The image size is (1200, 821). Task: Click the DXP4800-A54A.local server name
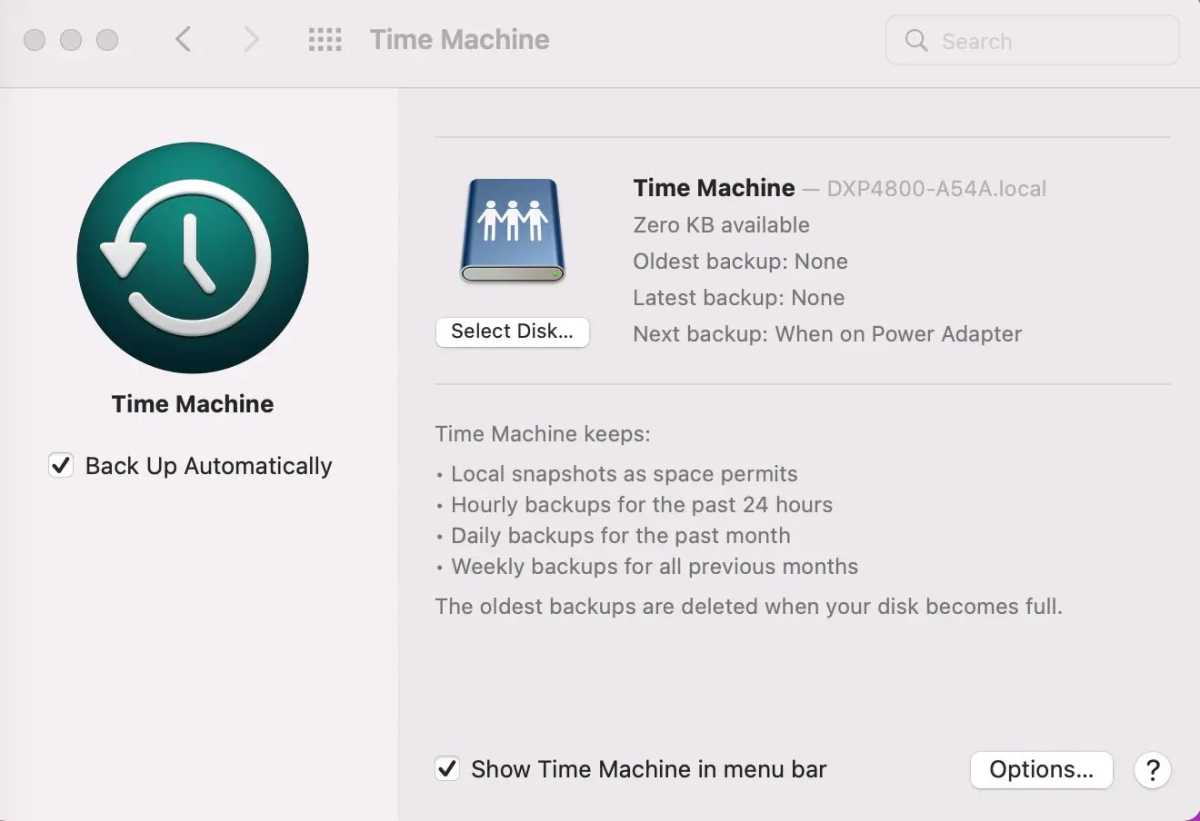(x=936, y=188)
